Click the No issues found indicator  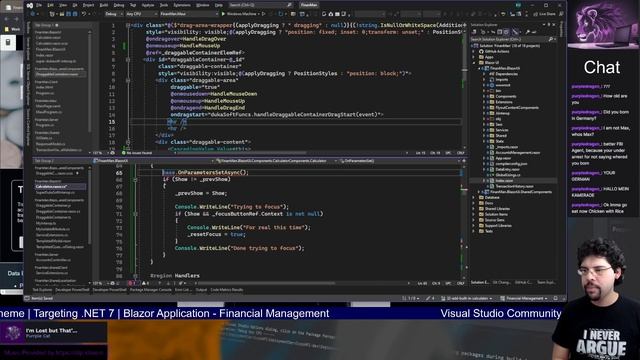(x=137, y=153)
